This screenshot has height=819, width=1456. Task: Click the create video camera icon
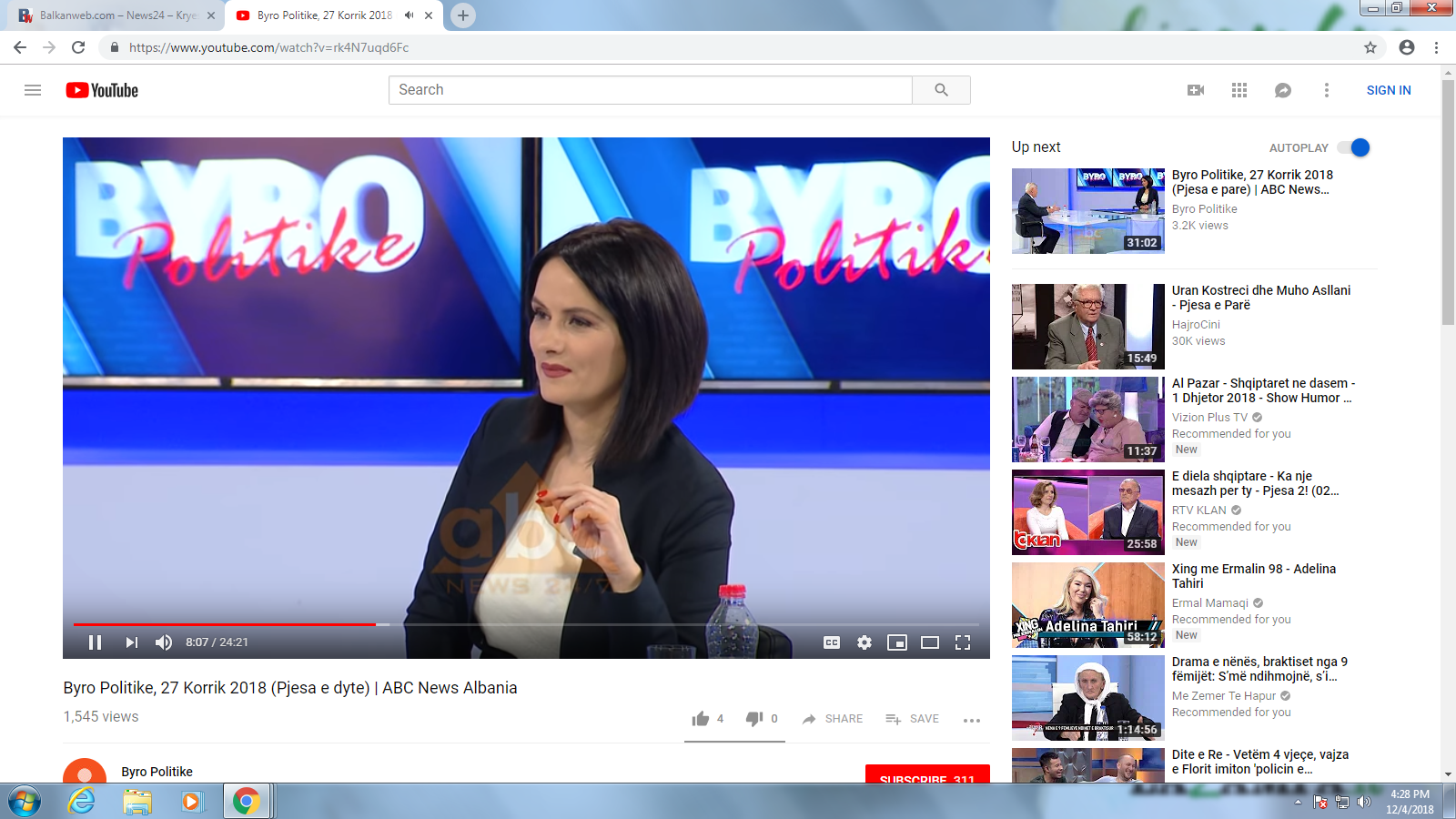(x=1196, y=90)
